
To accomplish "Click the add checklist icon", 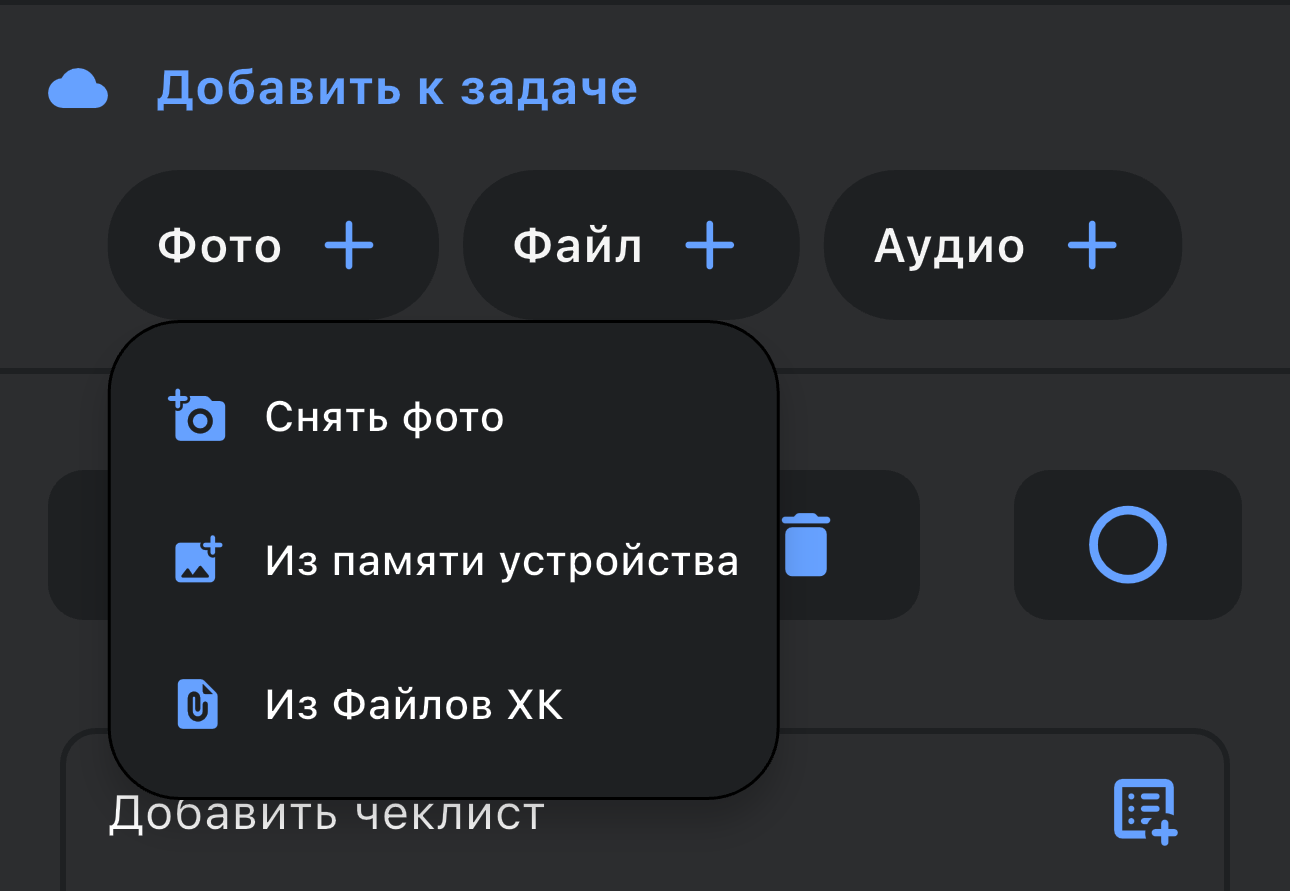I will [x=1145, y=810].
